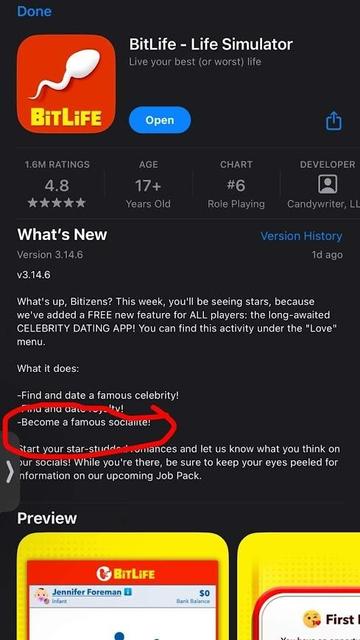This screenshot has width=360, height=640.
Task: Tap the share icon
Action: (334, 121)
